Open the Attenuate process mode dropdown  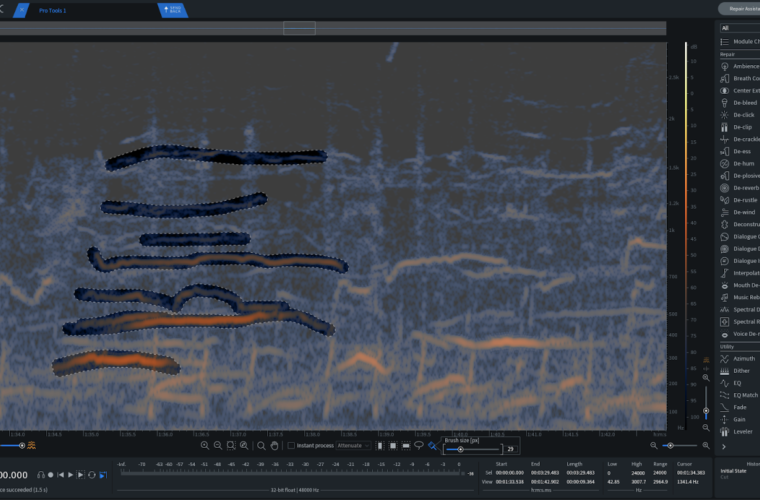[353, 446]
